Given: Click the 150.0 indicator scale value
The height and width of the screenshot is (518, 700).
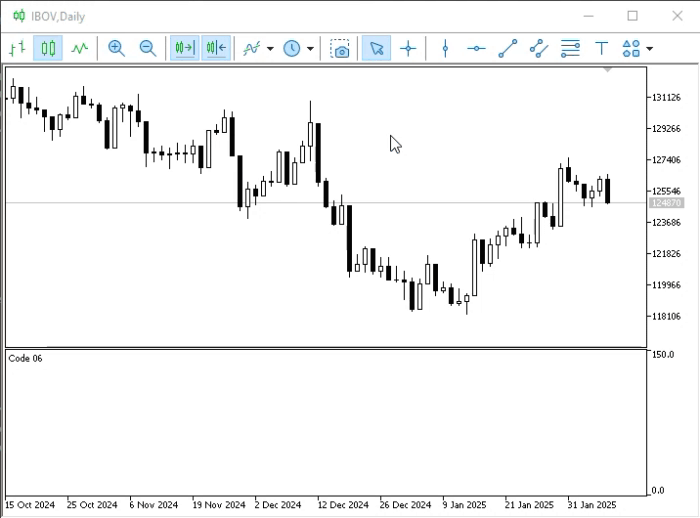Looking at the screenshot, I should (663, 355).
